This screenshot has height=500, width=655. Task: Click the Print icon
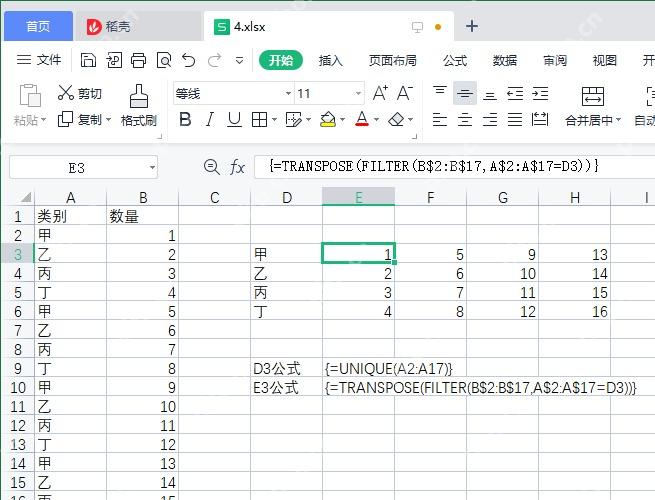click(x=138, y=61)
